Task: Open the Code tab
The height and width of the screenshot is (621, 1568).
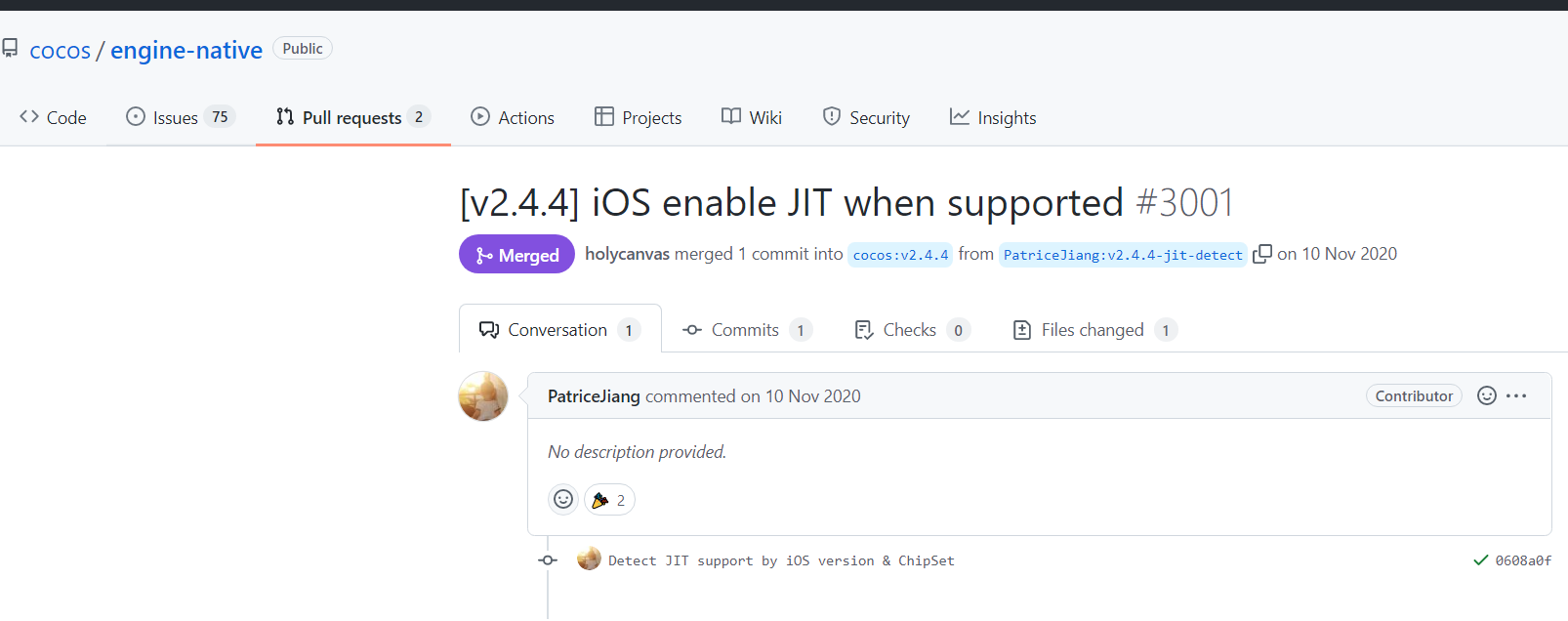Action: (x=54, y=118)
